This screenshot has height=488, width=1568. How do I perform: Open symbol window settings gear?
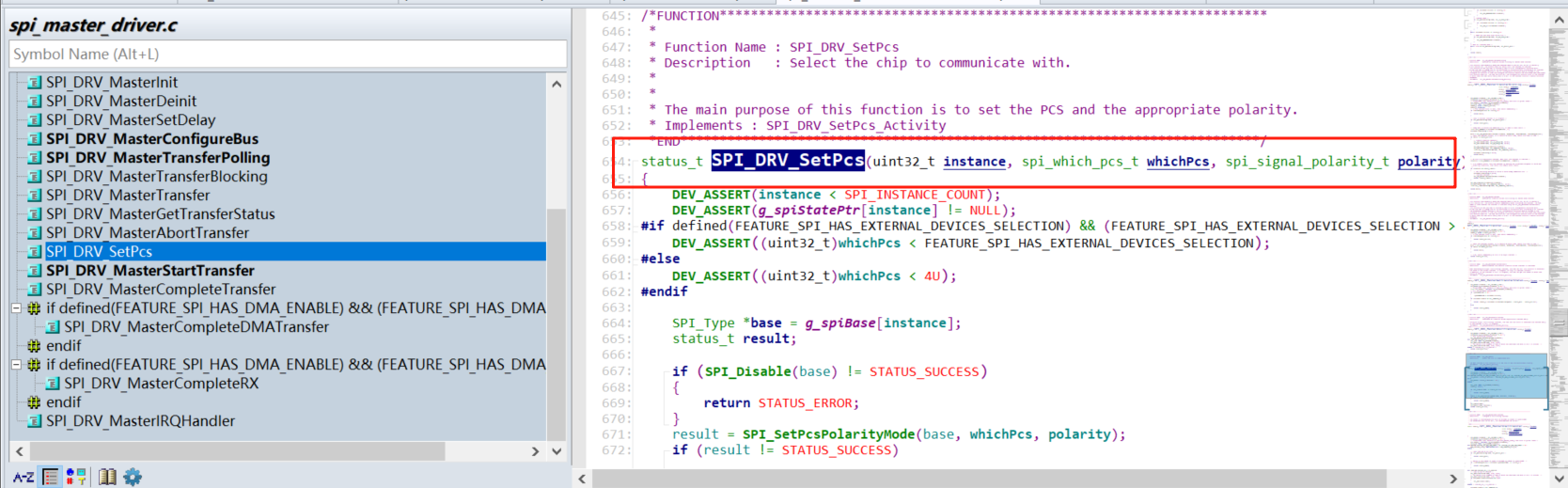pos(133,477)
